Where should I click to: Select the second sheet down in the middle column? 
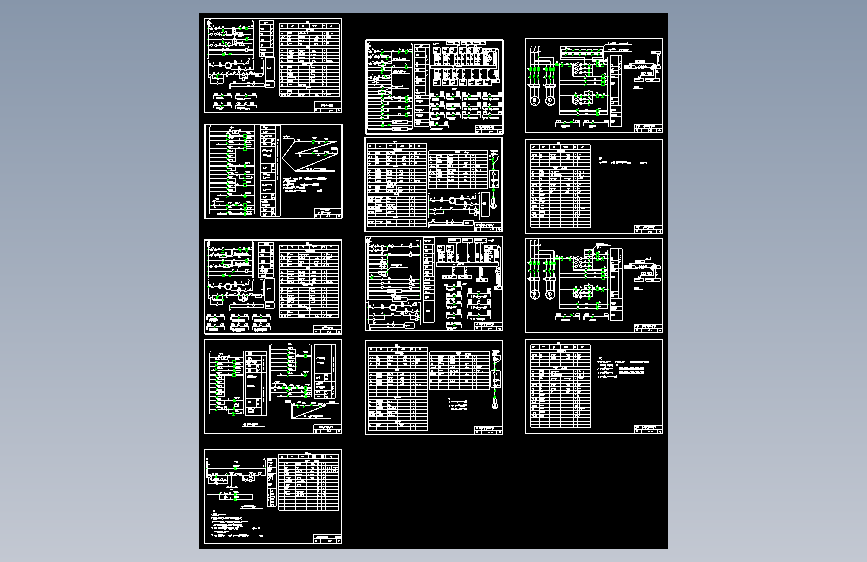(x=434, y=184)
